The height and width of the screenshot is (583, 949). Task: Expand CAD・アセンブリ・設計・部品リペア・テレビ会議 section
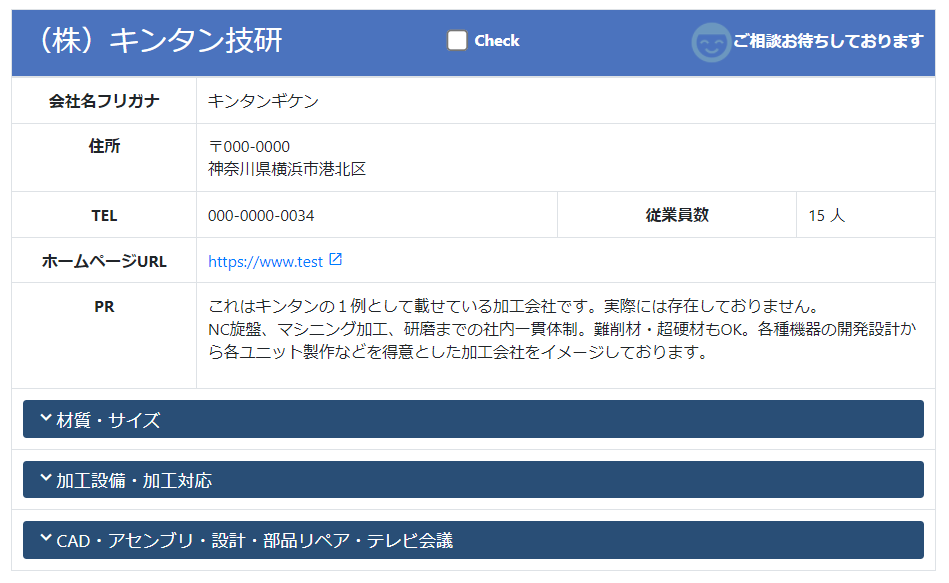[472, 540]
